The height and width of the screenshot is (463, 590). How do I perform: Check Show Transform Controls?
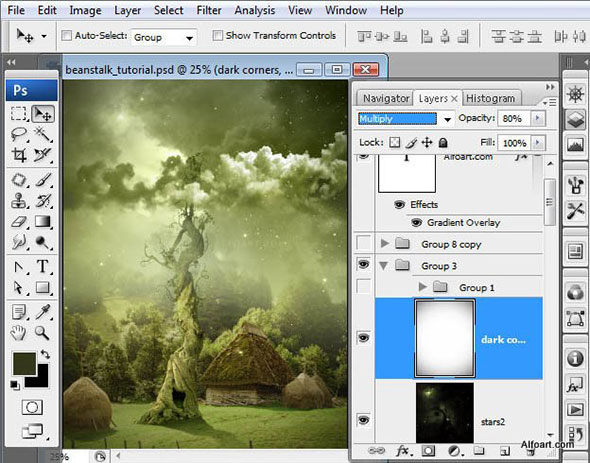coord(217,35)
